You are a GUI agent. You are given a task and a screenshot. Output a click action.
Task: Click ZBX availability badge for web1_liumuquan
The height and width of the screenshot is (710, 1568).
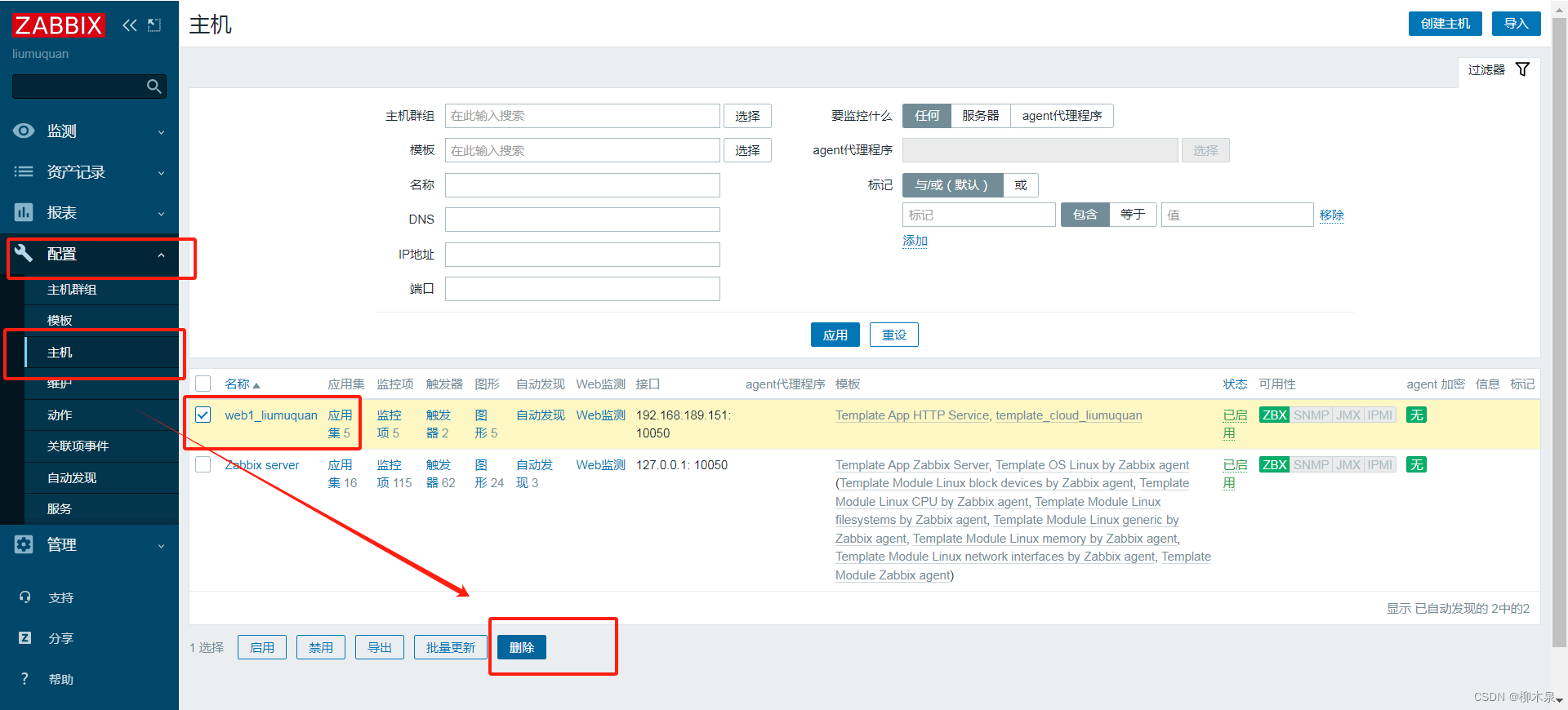[x=1274, y=415]
